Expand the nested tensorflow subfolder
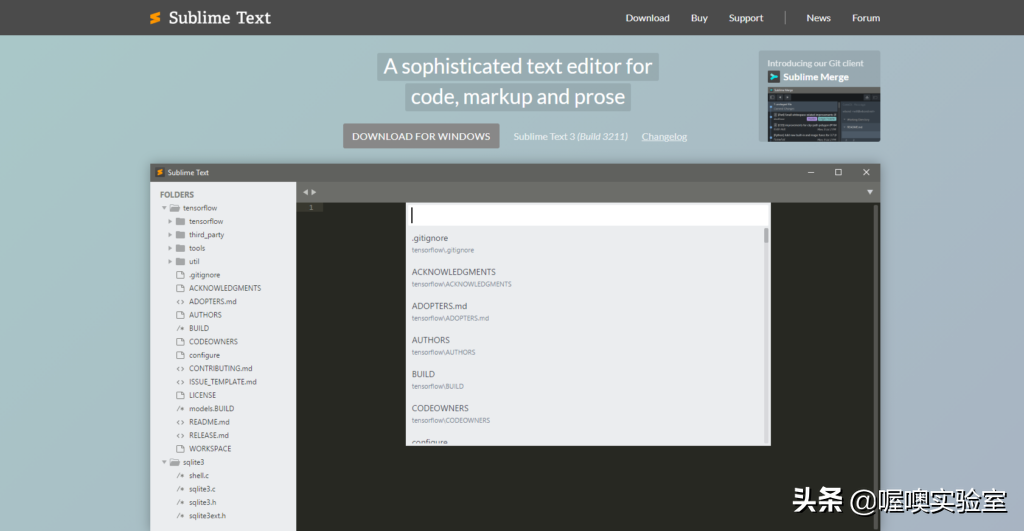Viewport: 1024px width, 531px height. tap(170, 221)
